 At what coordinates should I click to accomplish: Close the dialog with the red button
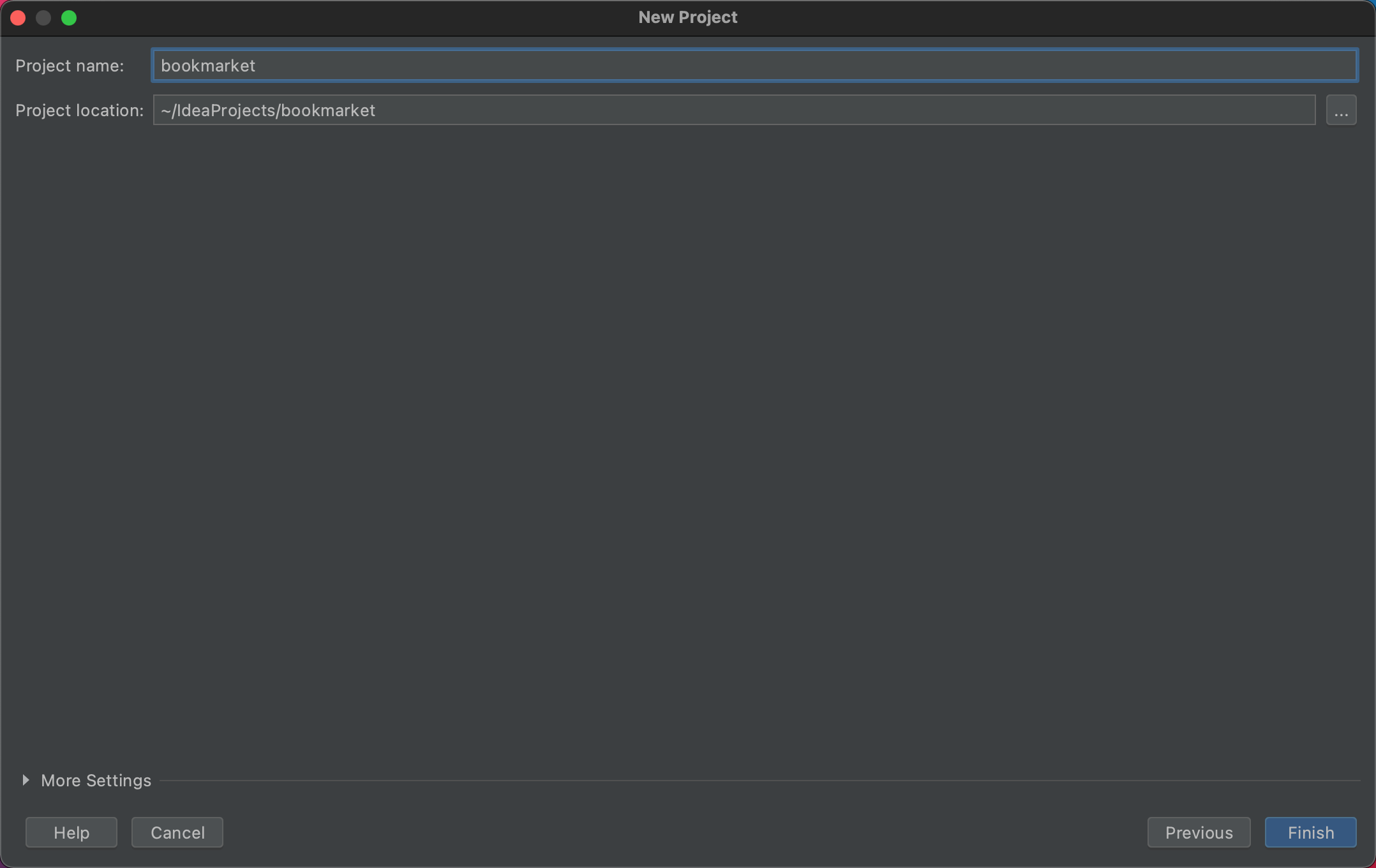18,18
